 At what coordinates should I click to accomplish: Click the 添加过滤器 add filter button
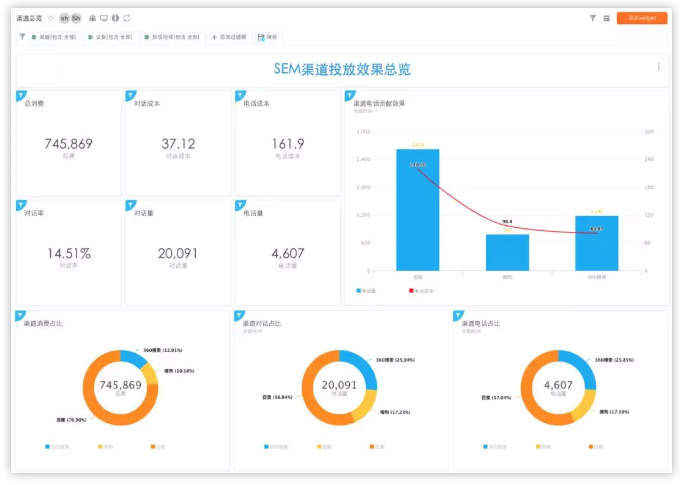click(230, 37)
